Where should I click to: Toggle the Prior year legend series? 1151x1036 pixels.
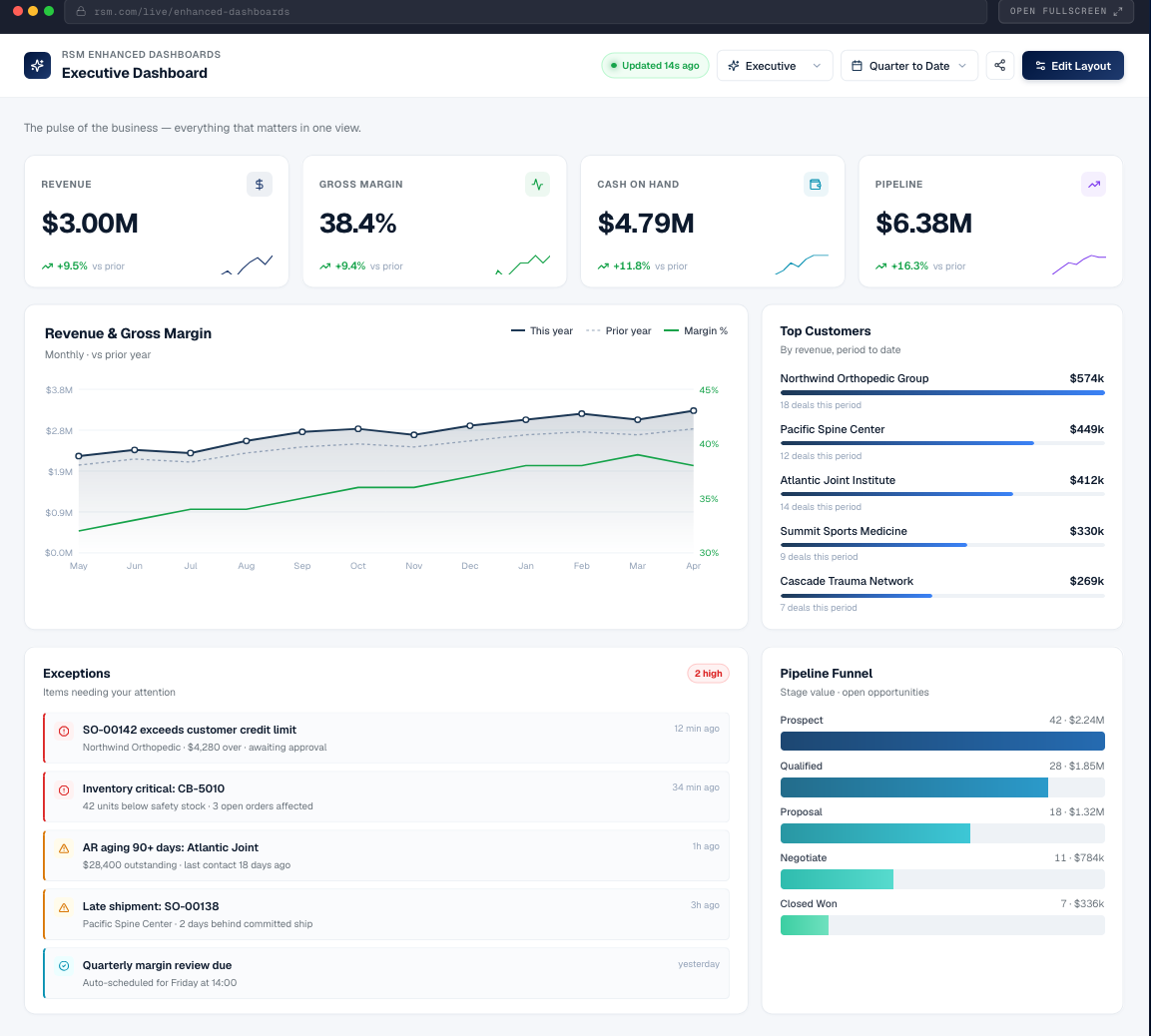[x=619, y=331]
